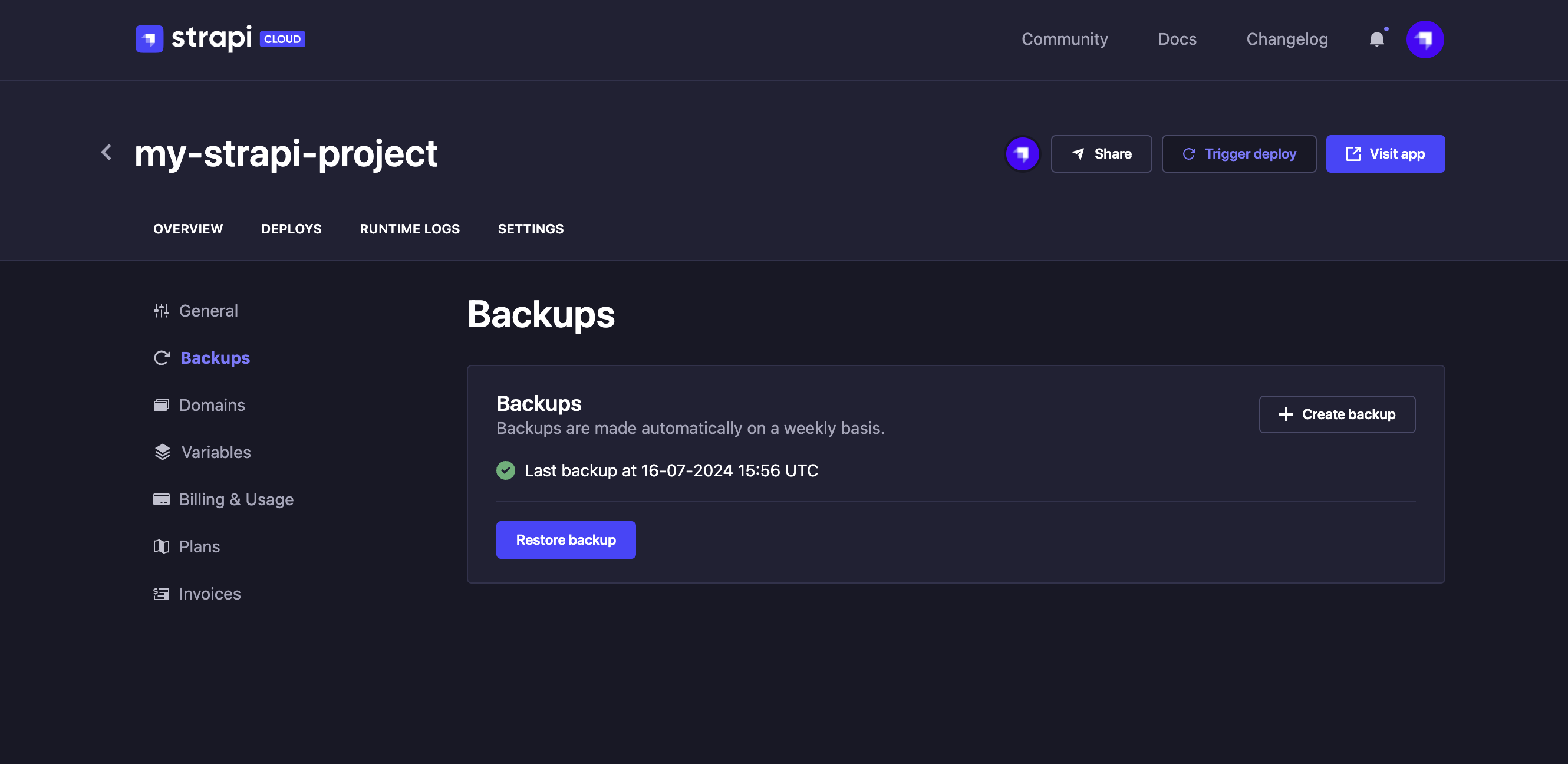Viewport: 1568px width, 764px height.
Task: Open the notifications bell
Action: (x=1376, y=39)
